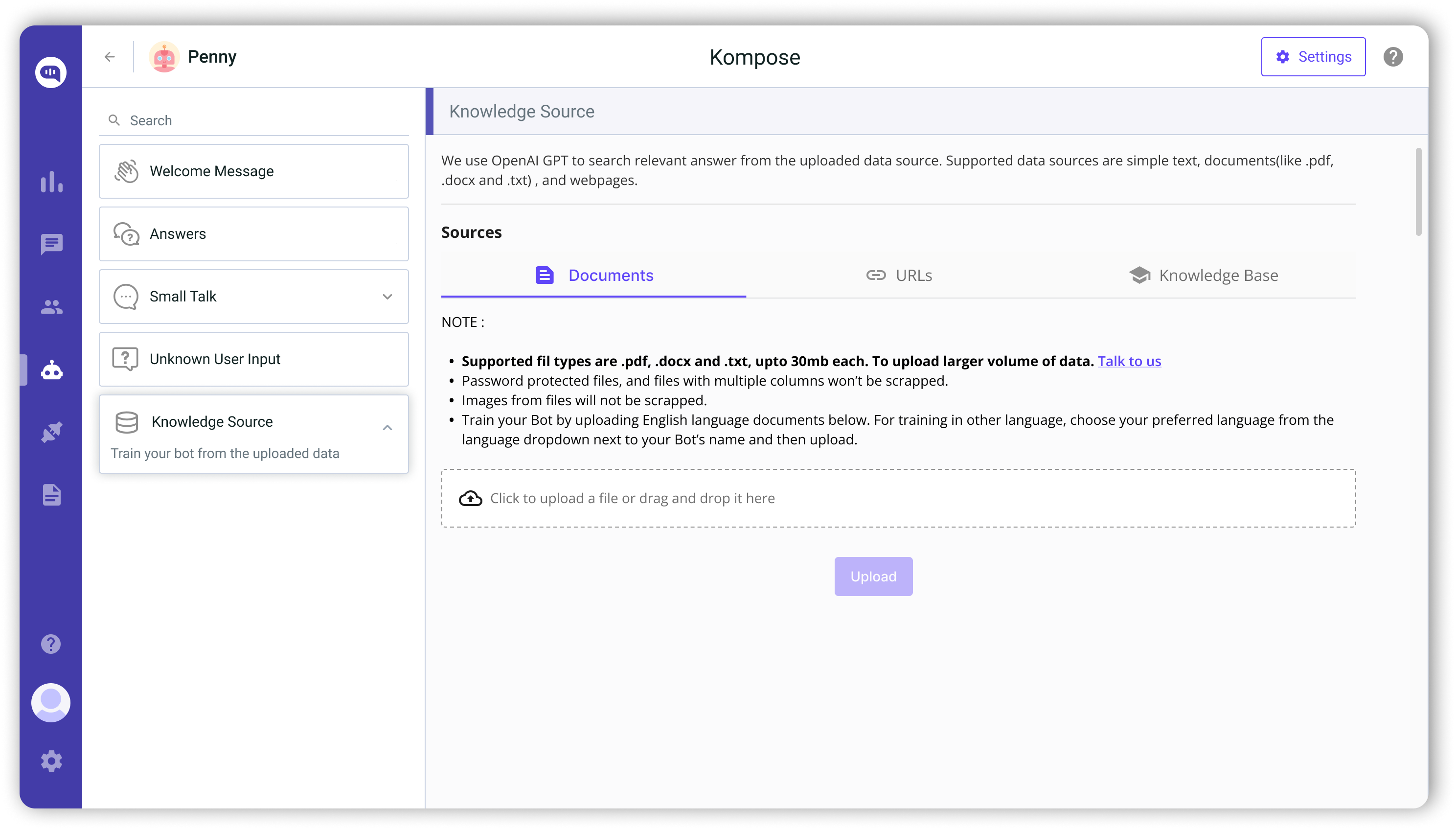Click the search magnifier in the left panel

[114, 120]
